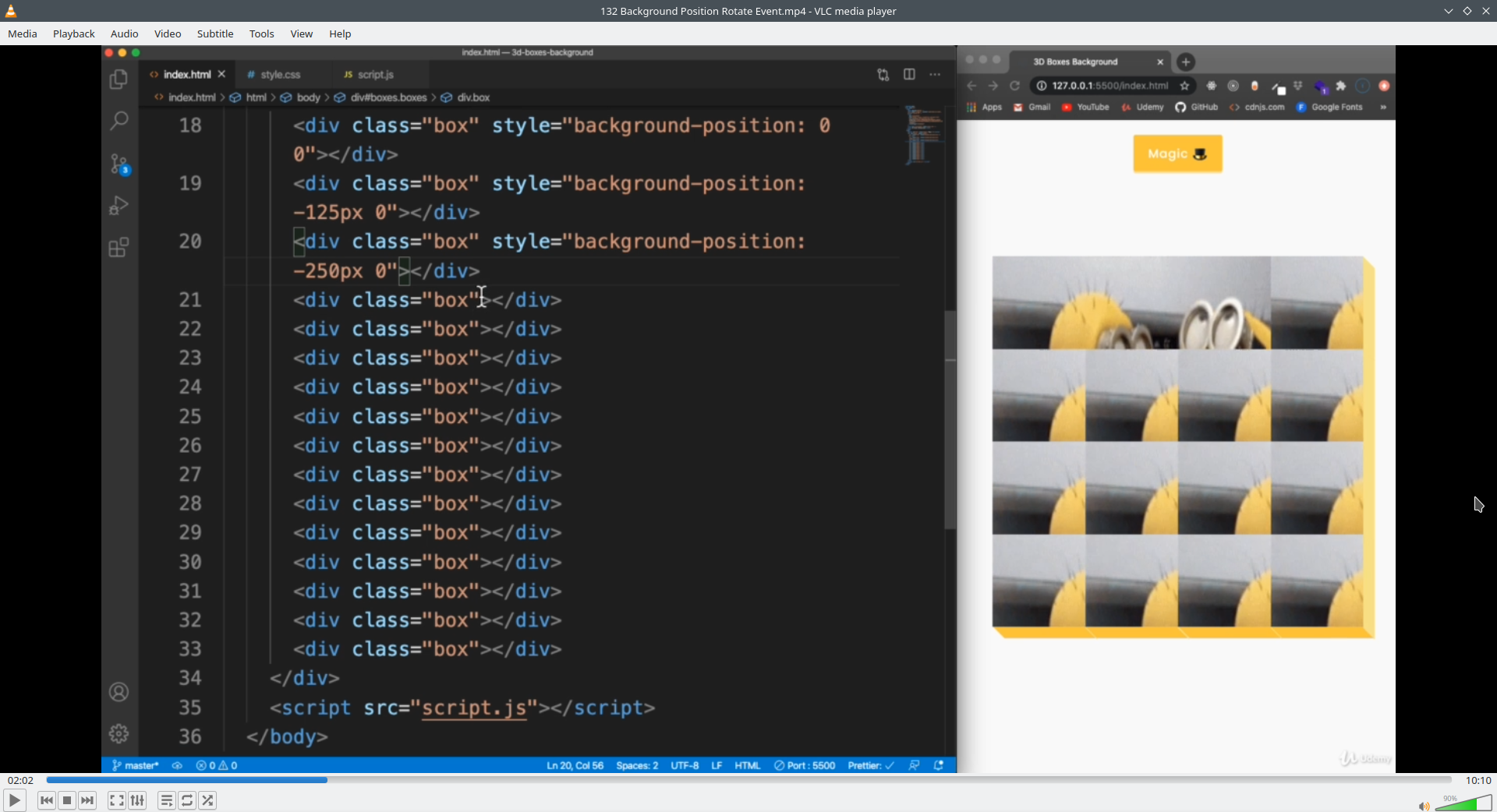Open the Playback menu
Viewport: 1497px width, 812px height.
point(74,34)
